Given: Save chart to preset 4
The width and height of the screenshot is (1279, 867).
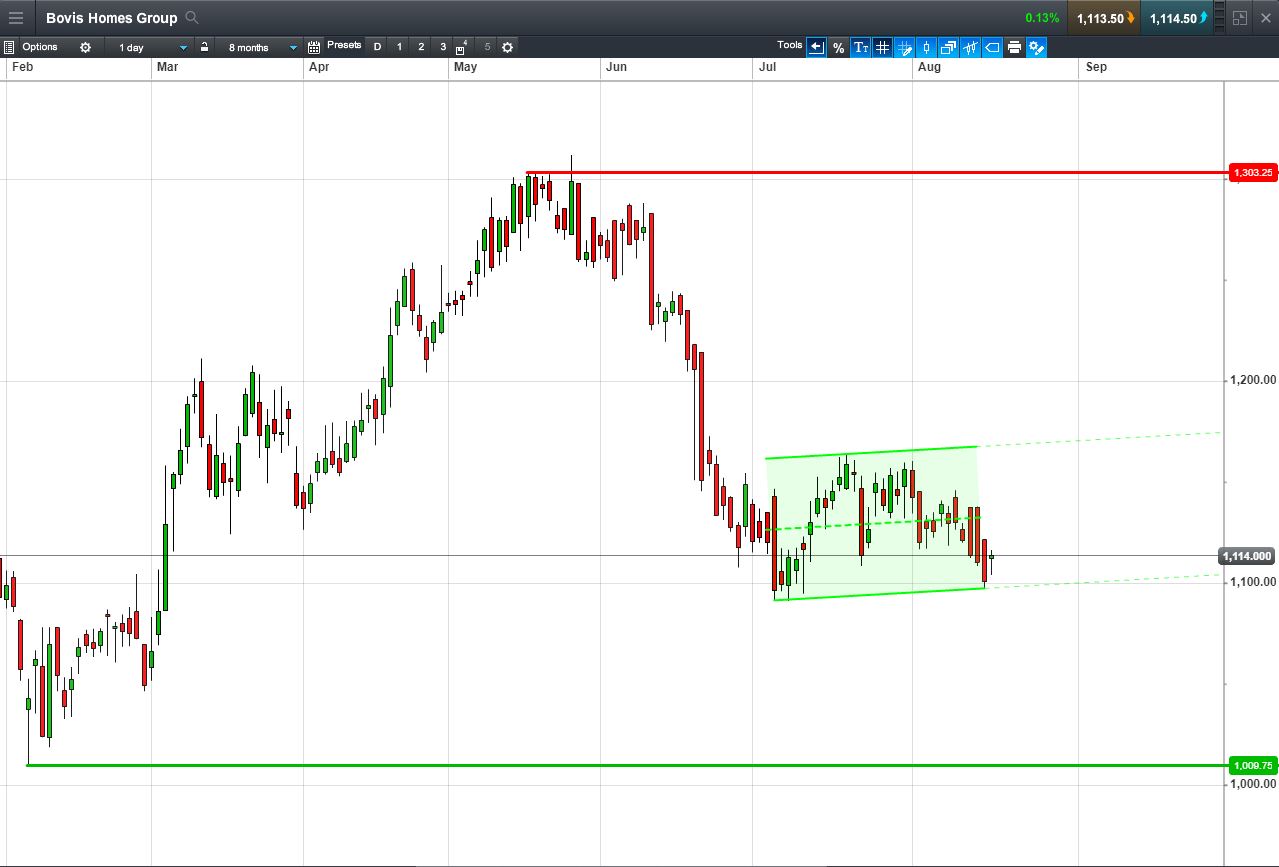Looking at the screenshot, I should (462, 47).
